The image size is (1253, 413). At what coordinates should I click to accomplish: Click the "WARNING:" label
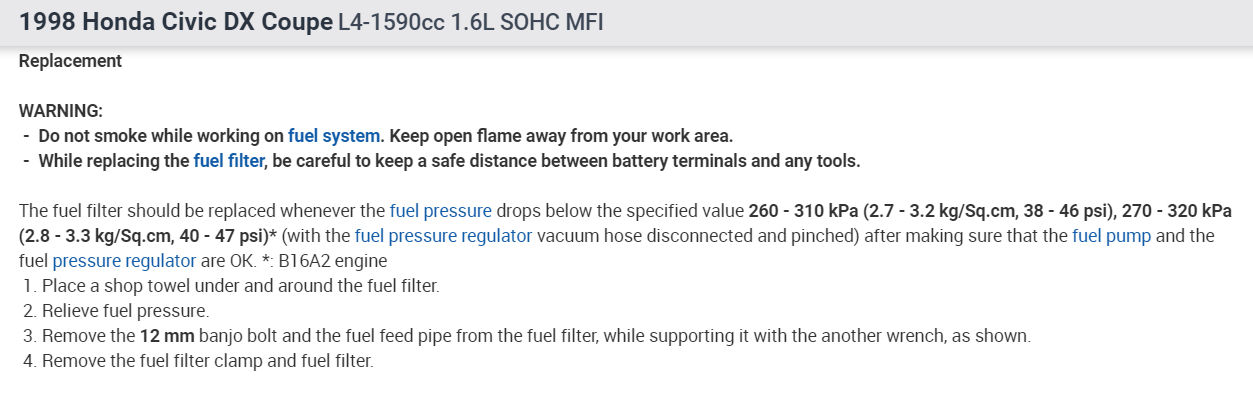click(x=61, y=110)
